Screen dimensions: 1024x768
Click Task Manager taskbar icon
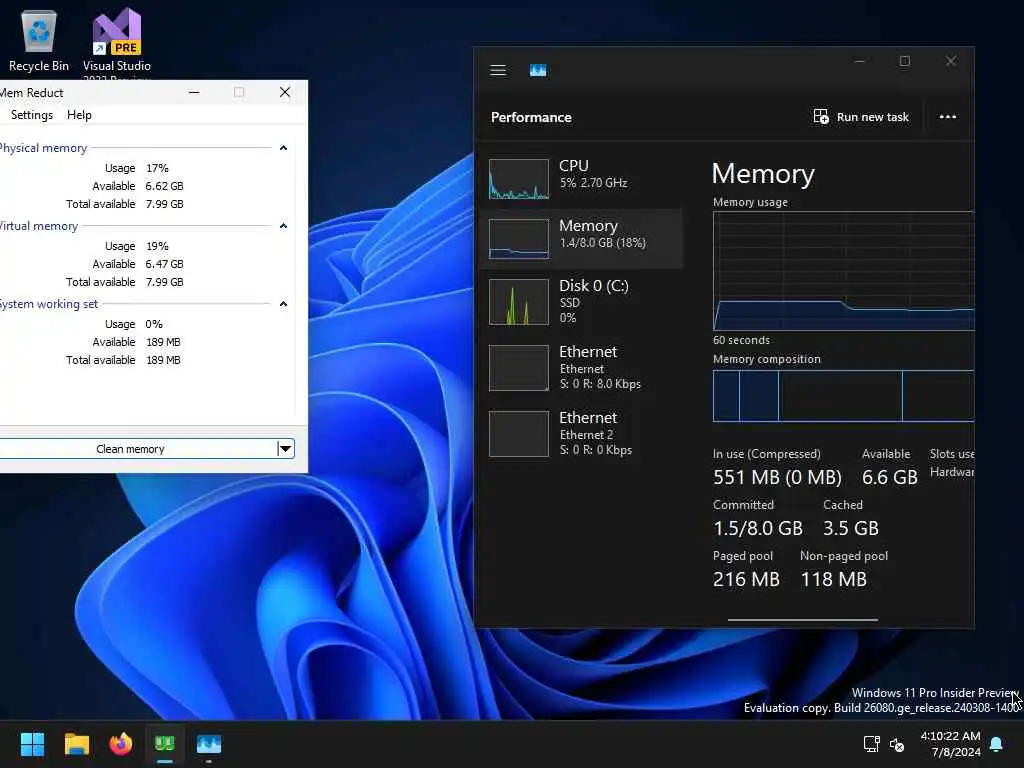pos(209,744)
